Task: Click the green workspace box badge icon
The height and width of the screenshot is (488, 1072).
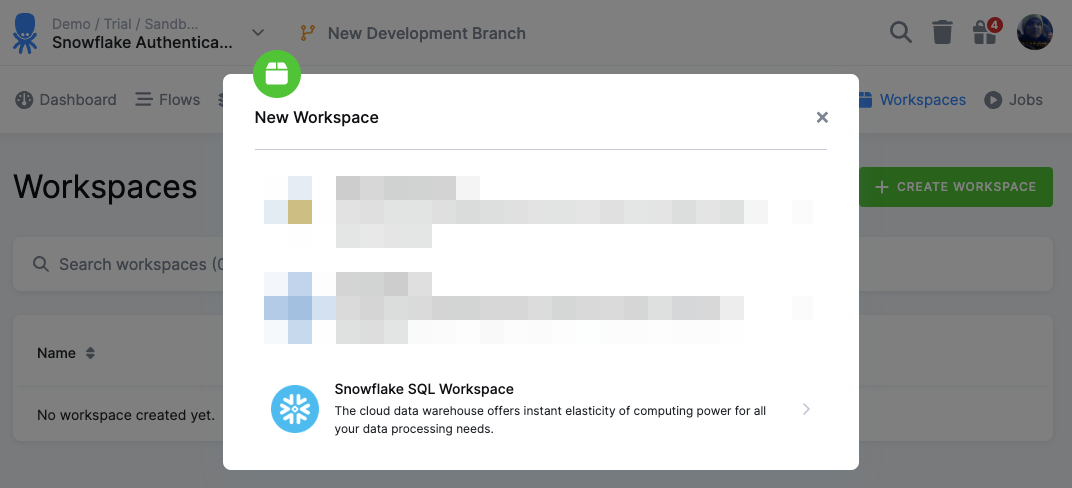Action: [277, 74]
